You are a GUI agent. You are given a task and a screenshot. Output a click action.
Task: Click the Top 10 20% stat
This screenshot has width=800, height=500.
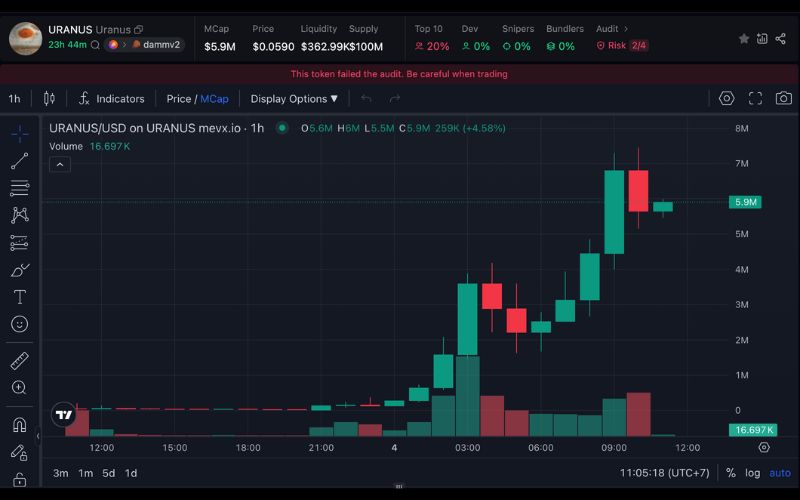432,38
